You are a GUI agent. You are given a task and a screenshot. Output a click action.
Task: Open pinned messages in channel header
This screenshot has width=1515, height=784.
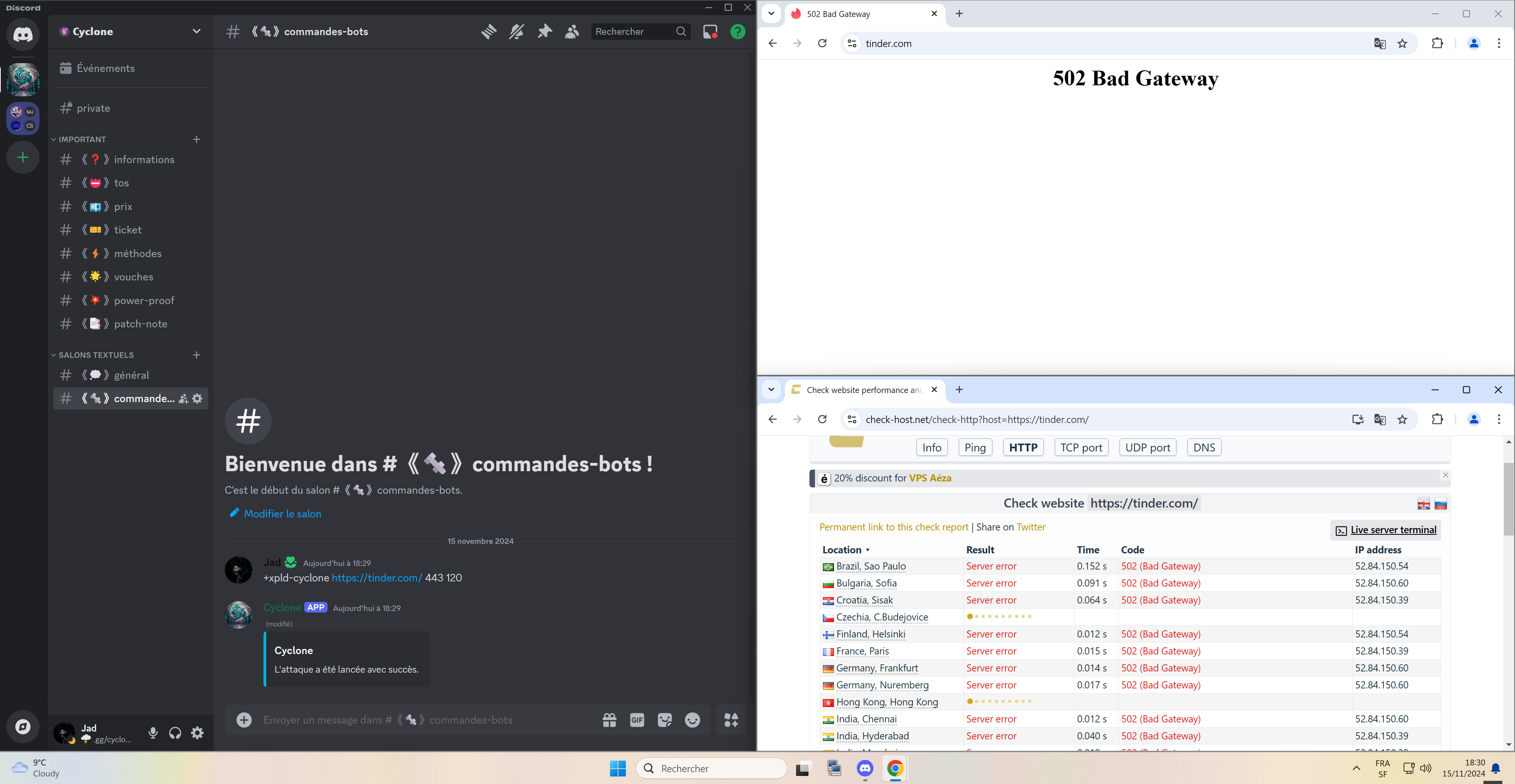click(545, 32)
